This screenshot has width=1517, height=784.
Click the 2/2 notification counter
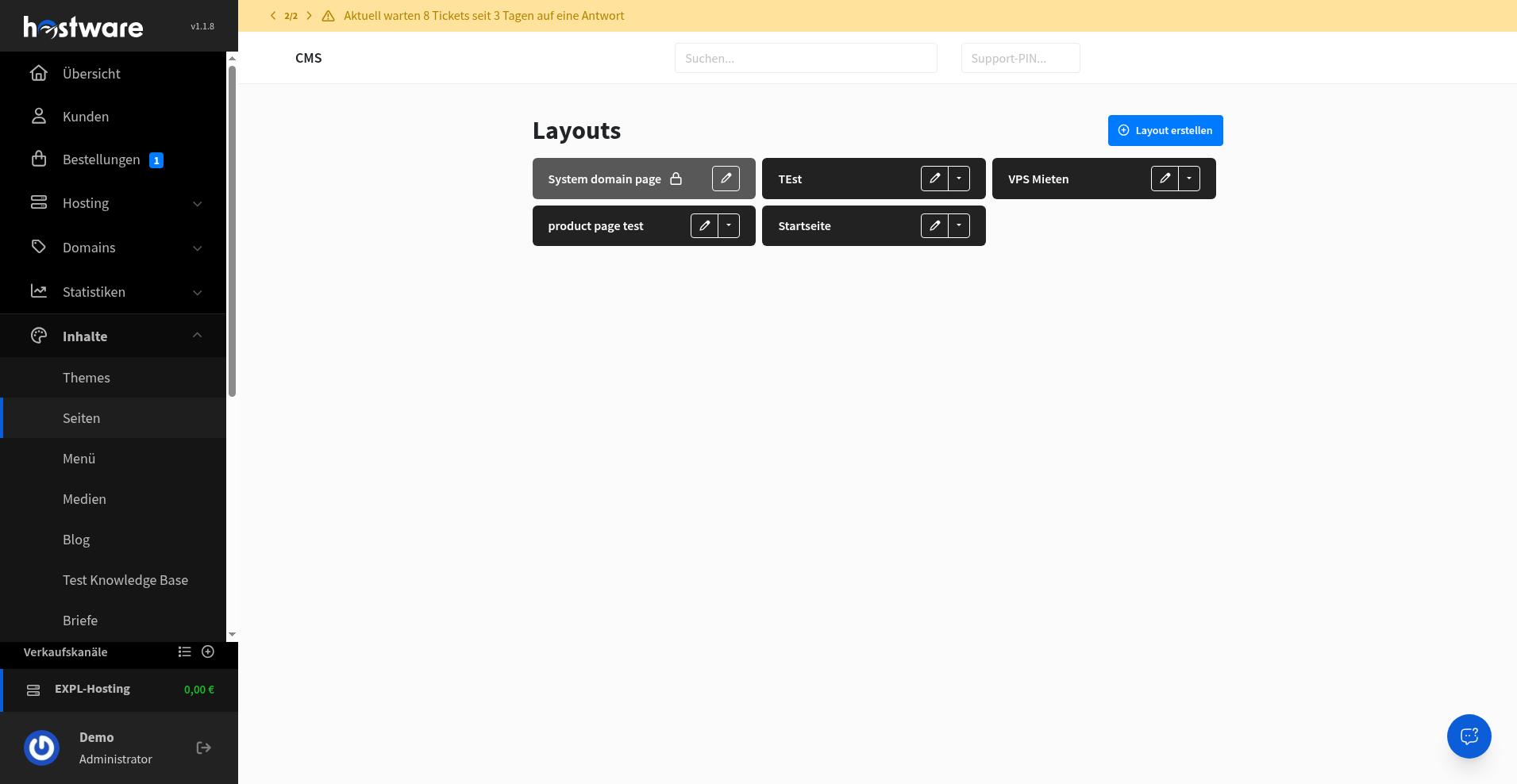pyautogui.click(x=291, y=16)
